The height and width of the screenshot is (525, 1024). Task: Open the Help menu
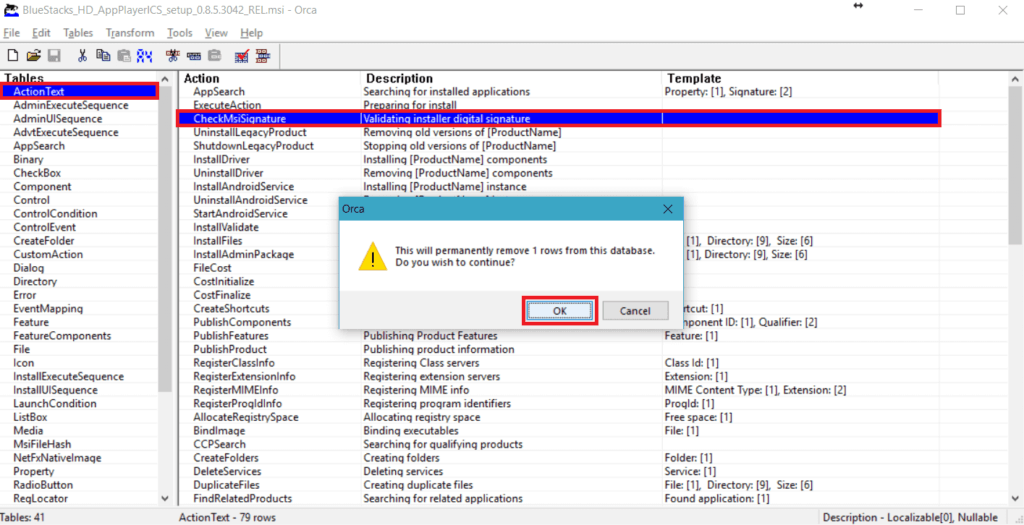[251, 33]
